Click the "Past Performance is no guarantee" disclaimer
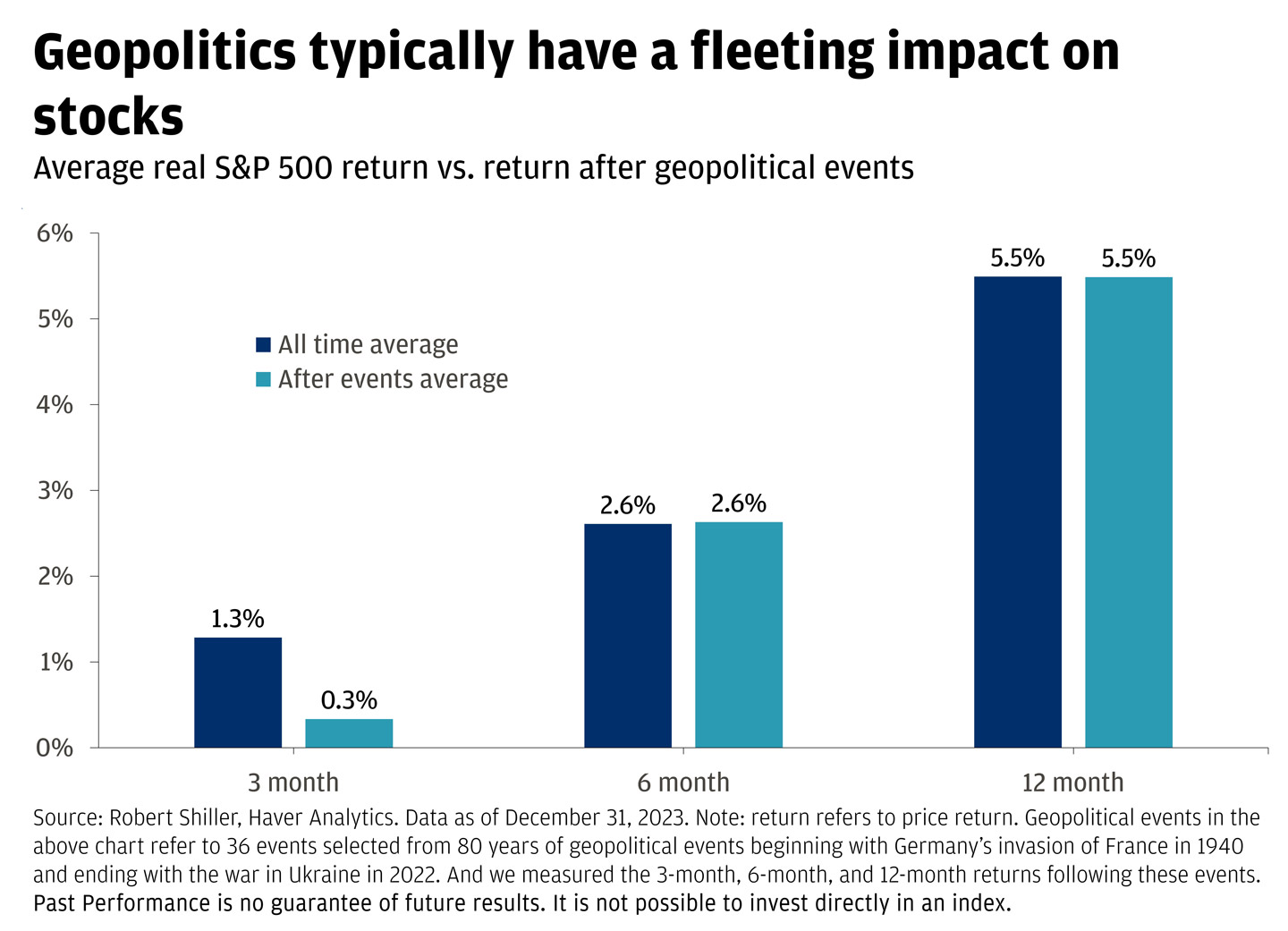The width and height of the screenshot is (1288, 931). point(521,903)
